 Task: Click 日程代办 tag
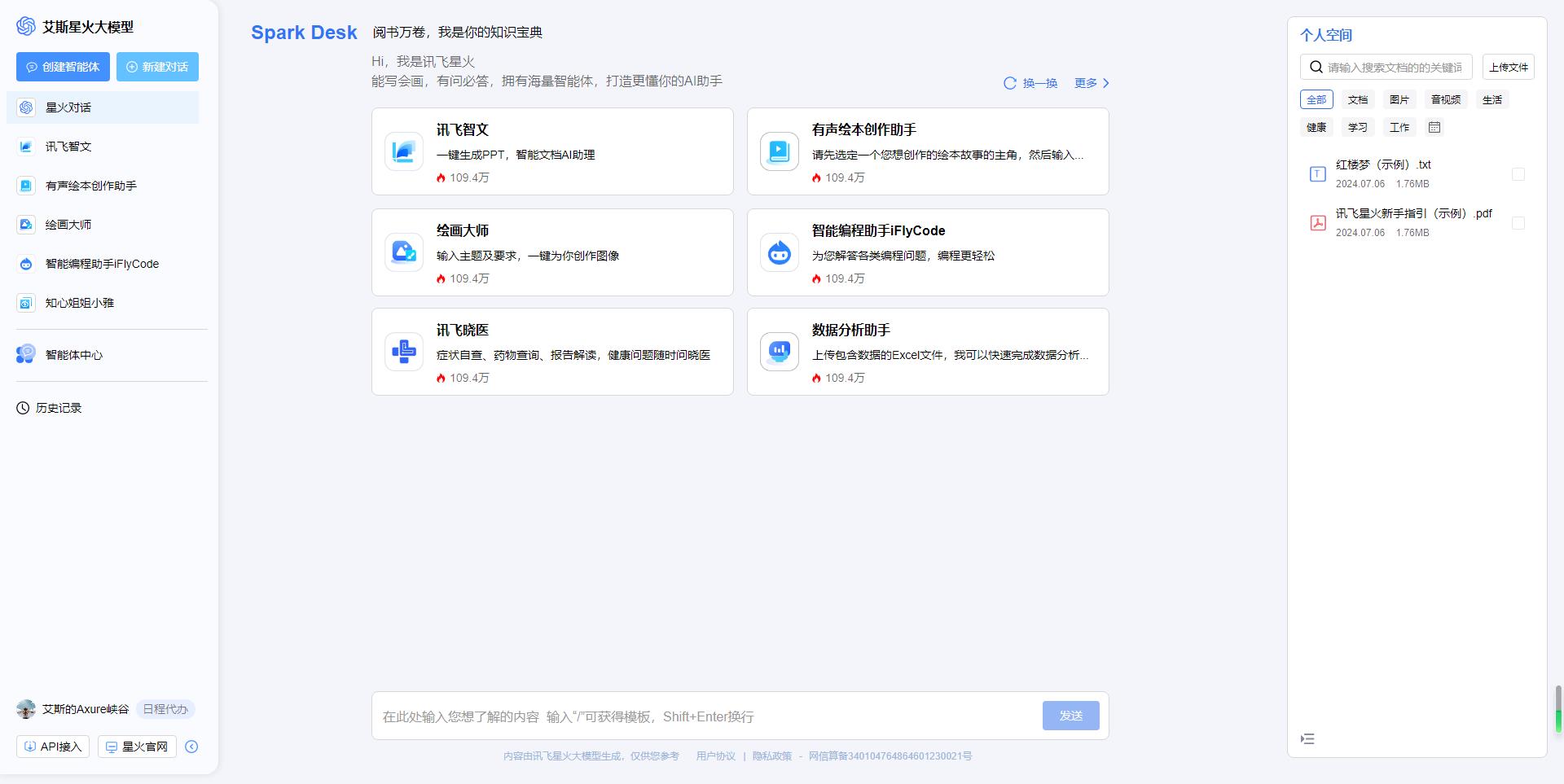coord(165,709)
